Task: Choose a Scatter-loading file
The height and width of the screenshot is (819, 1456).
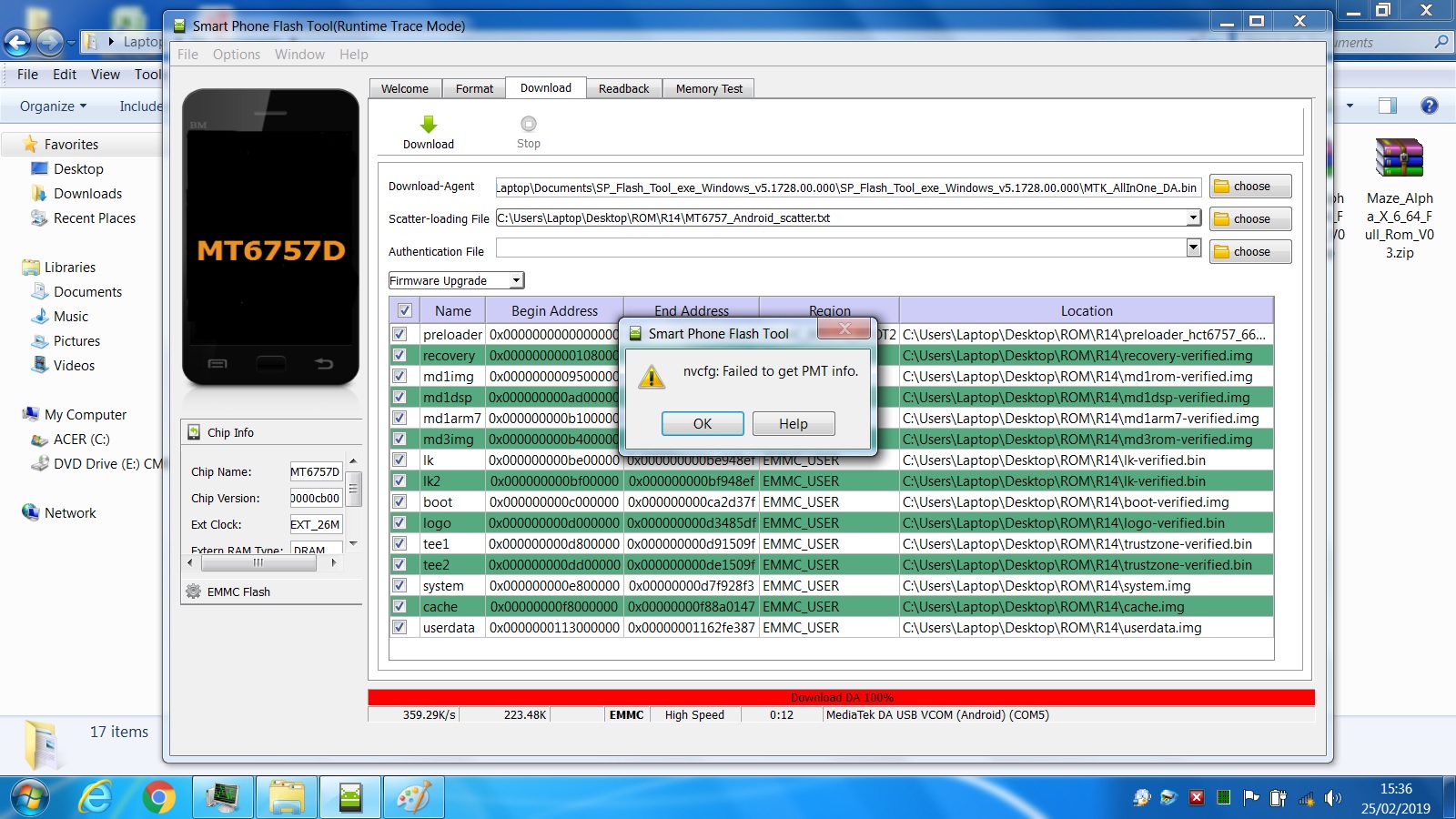Action: 1250,219
